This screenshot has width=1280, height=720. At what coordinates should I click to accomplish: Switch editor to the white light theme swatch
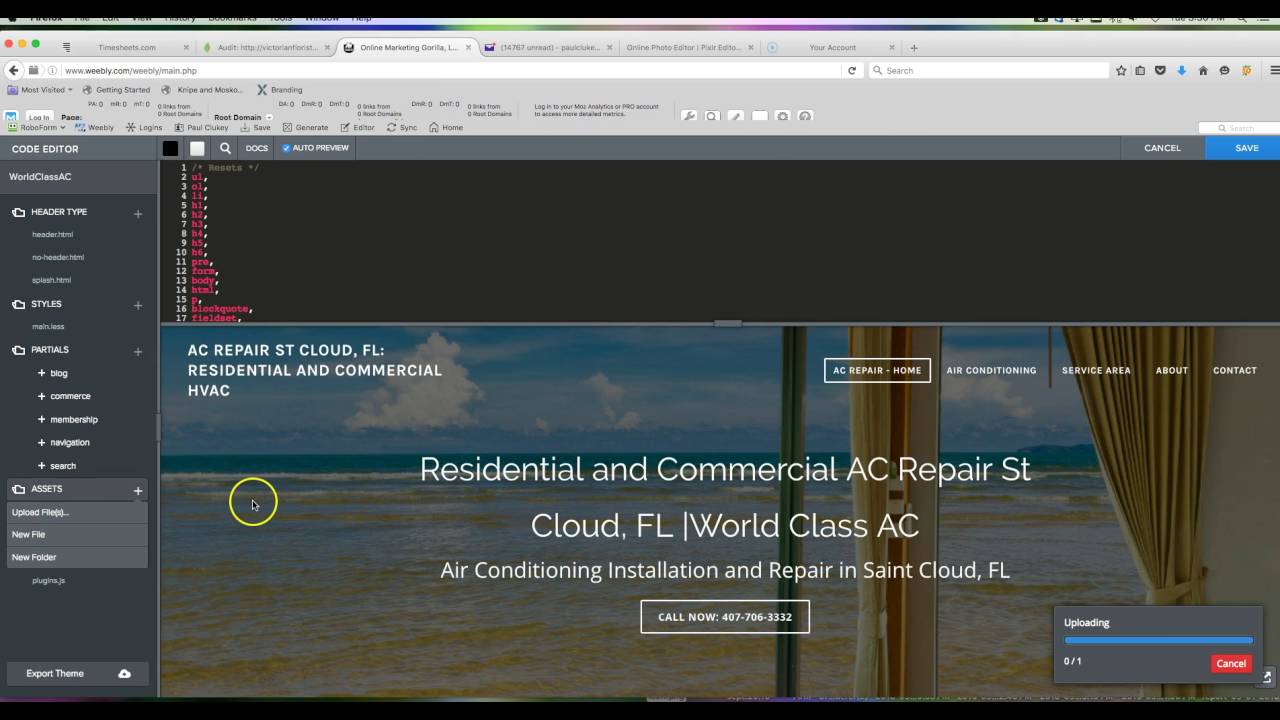[197, 148]
